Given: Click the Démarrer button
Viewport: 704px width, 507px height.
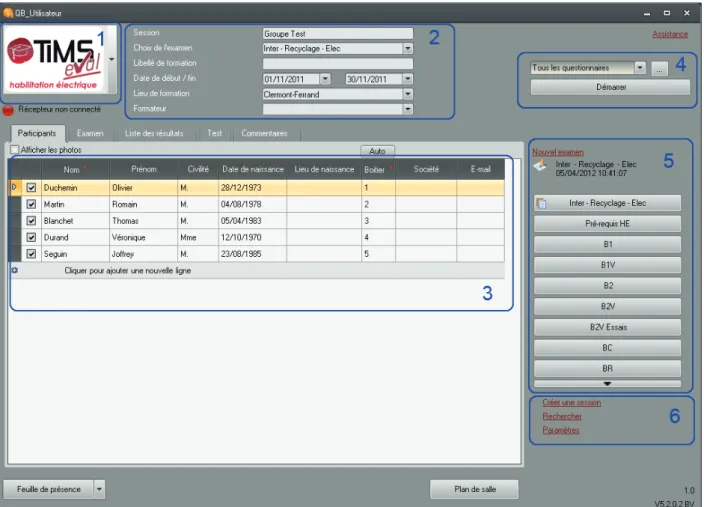Looking at the screenshot, I should click(610, 87).
